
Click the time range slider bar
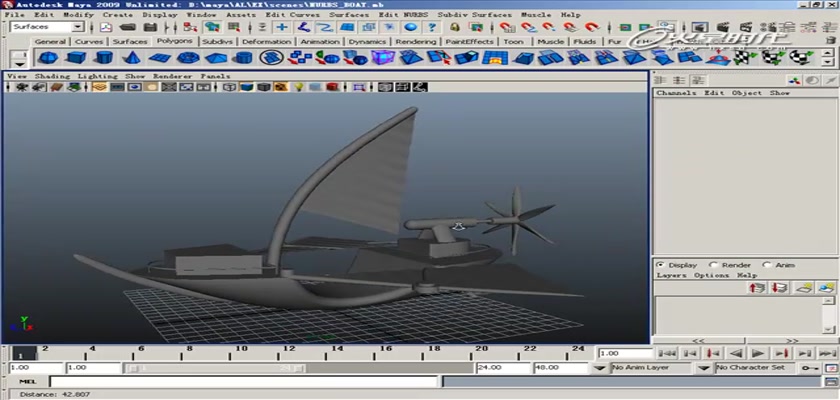pos(216,368)
